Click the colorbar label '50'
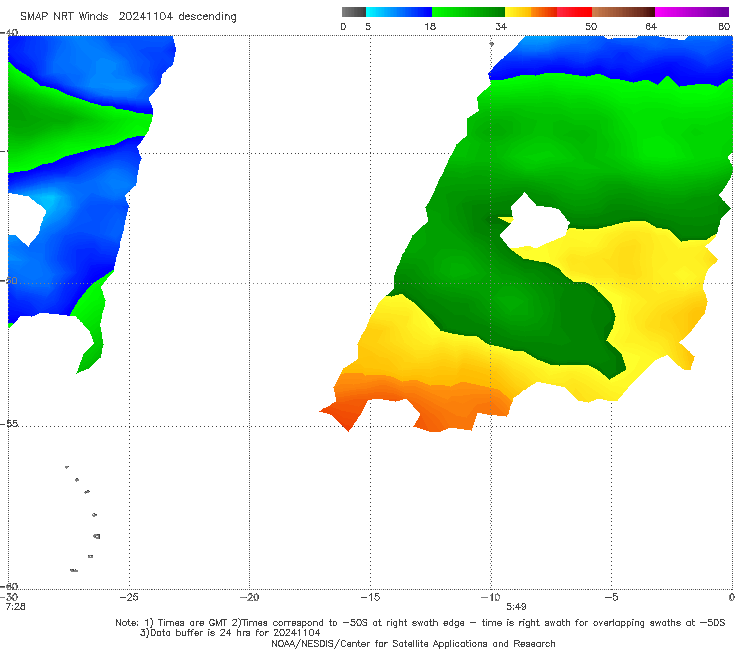Image resolution: width=740 pixels, height=650 pixels. pyautogui.click(x=591, y=27)
